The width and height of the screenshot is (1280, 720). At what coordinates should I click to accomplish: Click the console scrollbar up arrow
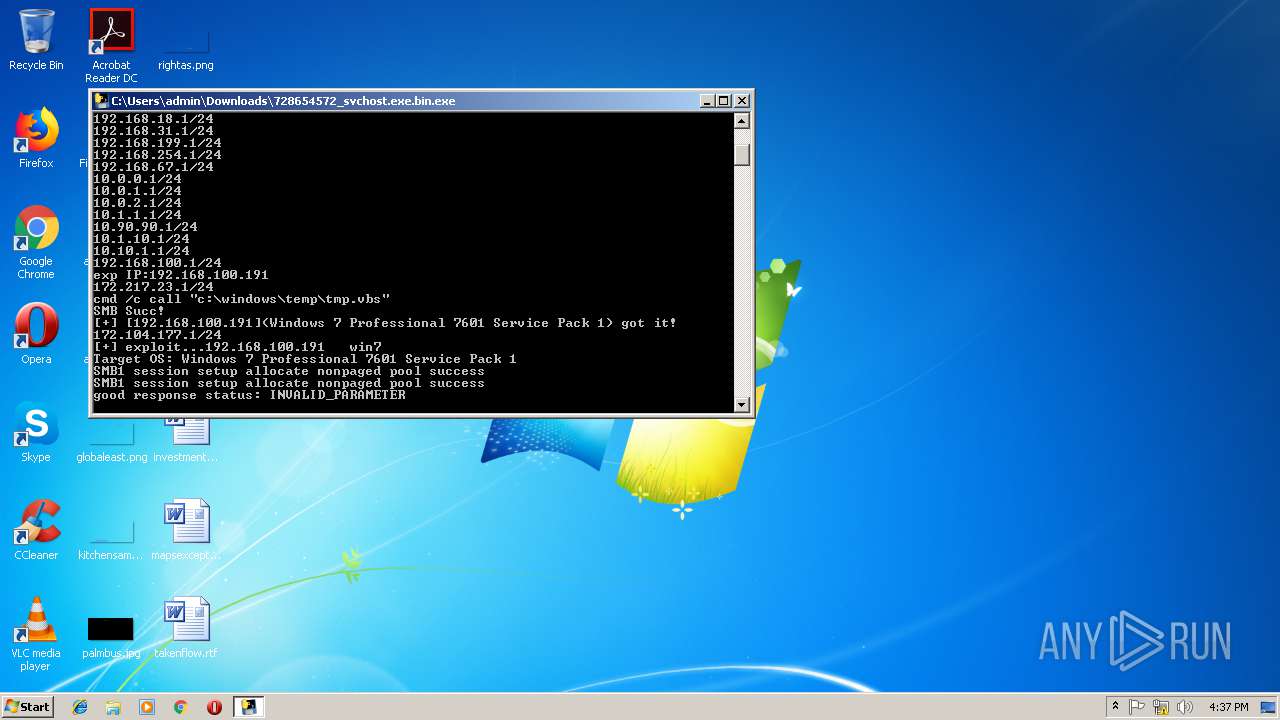pyautogui.click(x=741, y=121)
